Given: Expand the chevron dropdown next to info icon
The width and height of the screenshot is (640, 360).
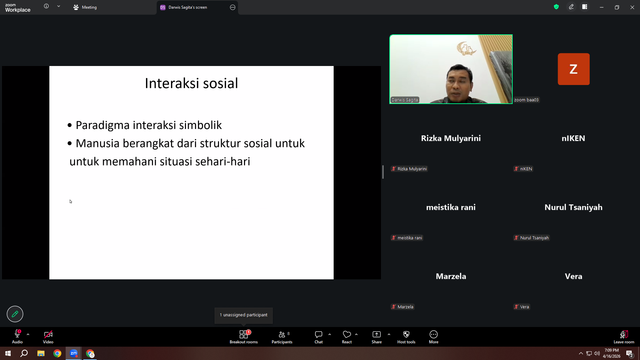Looking at the screenshot, I should [x=58, y=7].
